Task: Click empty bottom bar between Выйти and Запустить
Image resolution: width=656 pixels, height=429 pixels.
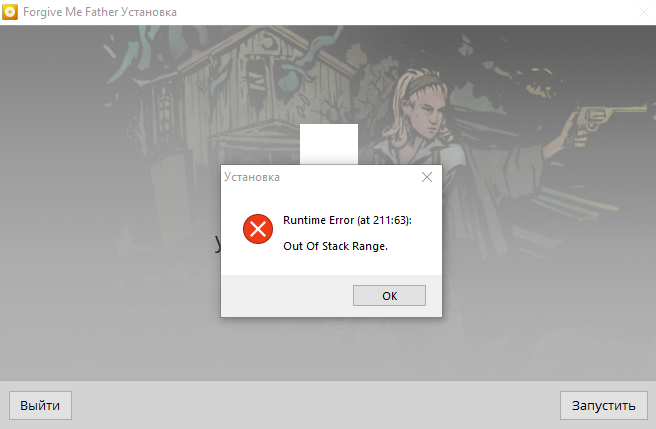Action: coord(316,405)
